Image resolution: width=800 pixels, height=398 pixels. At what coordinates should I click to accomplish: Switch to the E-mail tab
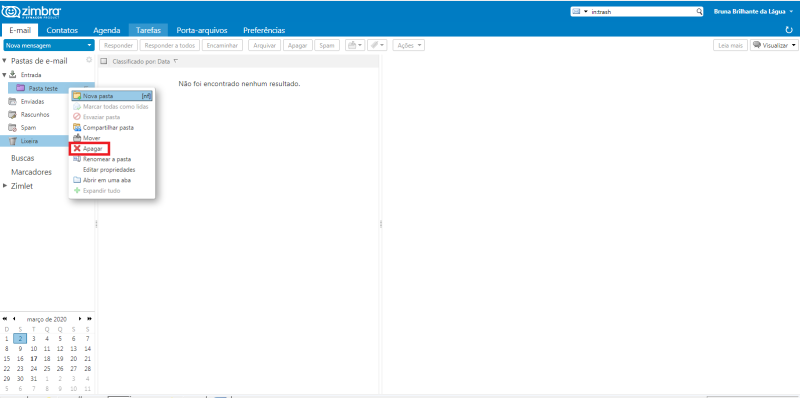pyautogui.click(x=20, y=30)
